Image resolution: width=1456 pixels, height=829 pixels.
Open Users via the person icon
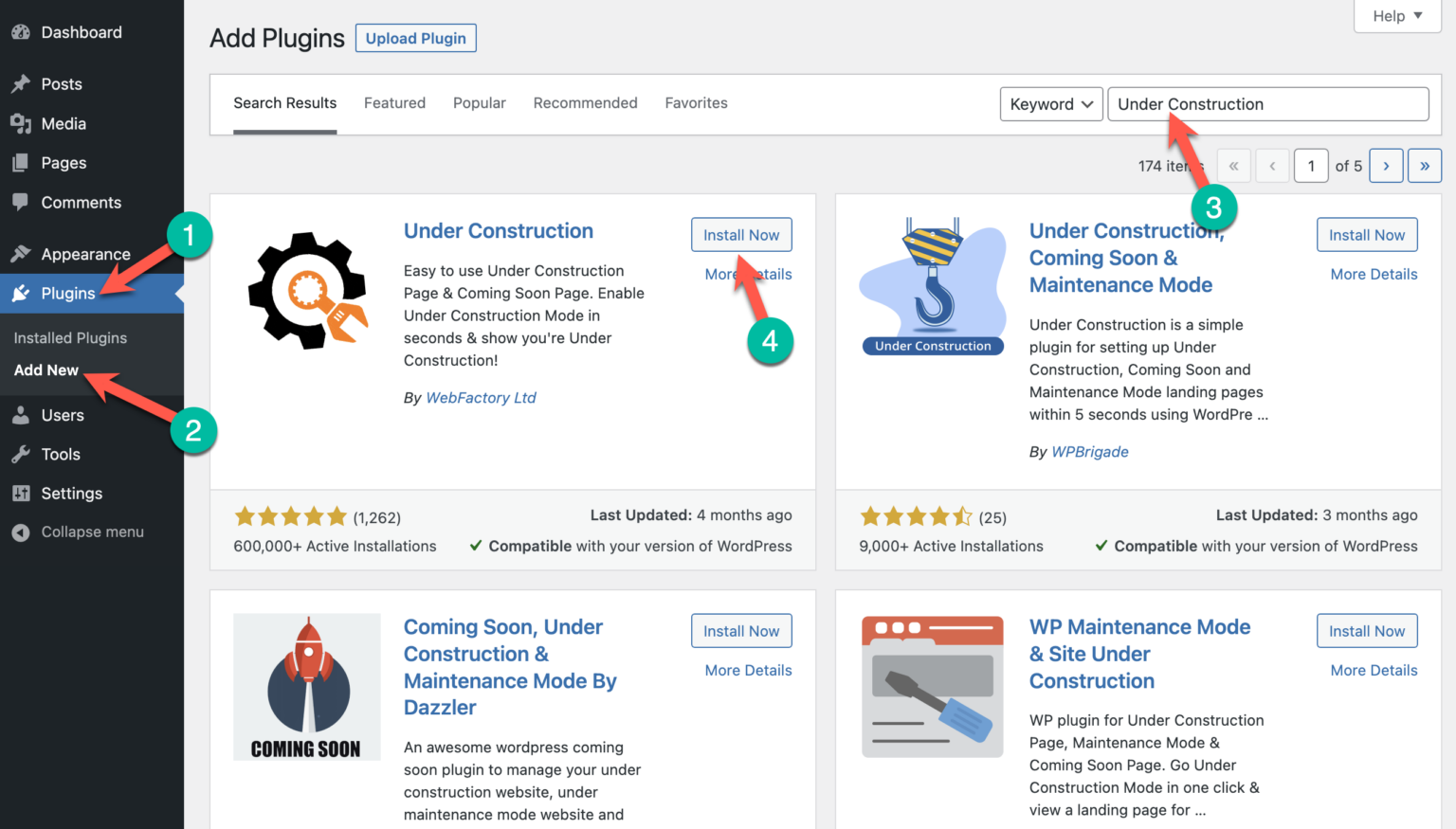click(21, 414)
